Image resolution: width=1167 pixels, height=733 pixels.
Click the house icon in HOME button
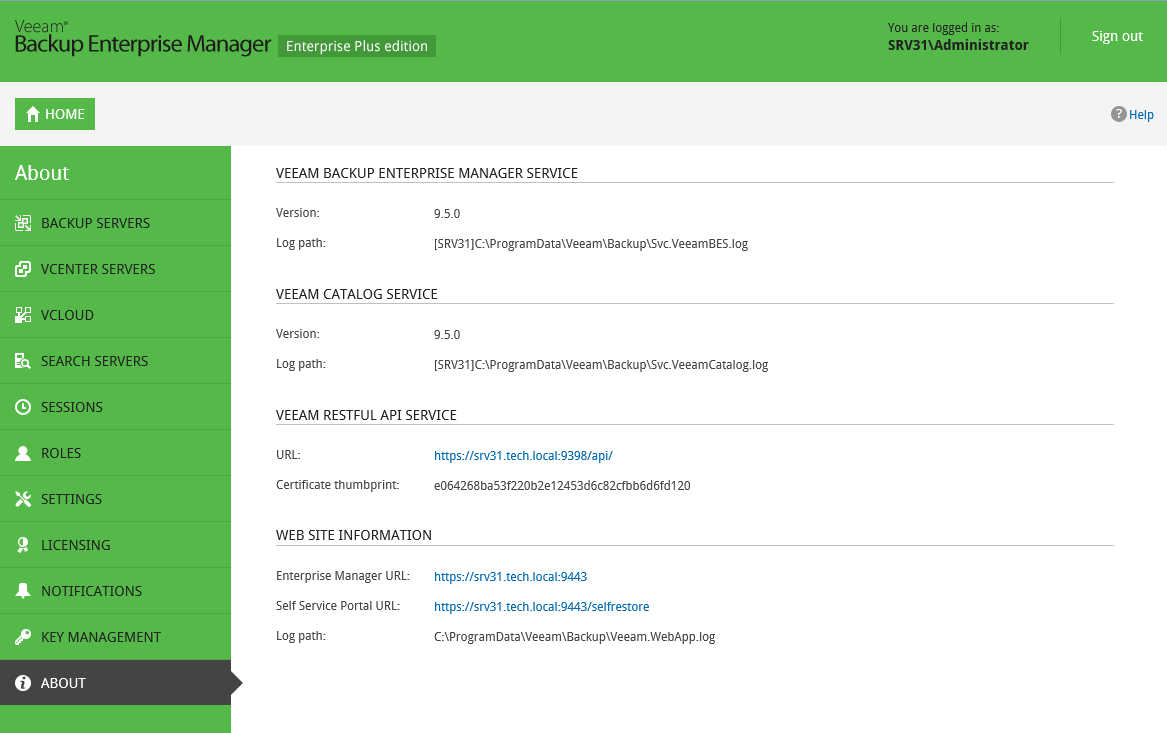point(33,114)
